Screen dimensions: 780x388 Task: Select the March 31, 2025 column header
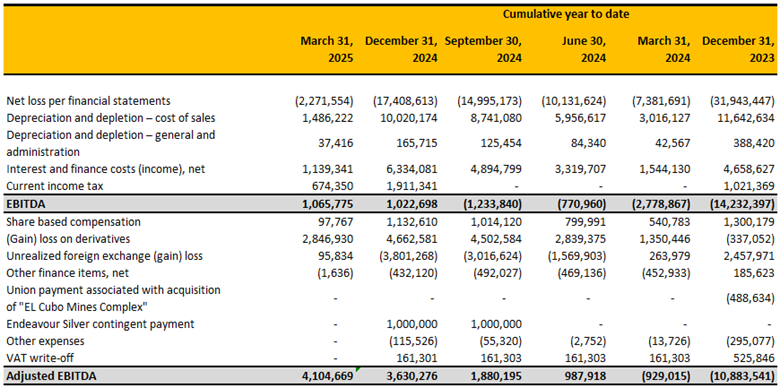click(326, 49)
